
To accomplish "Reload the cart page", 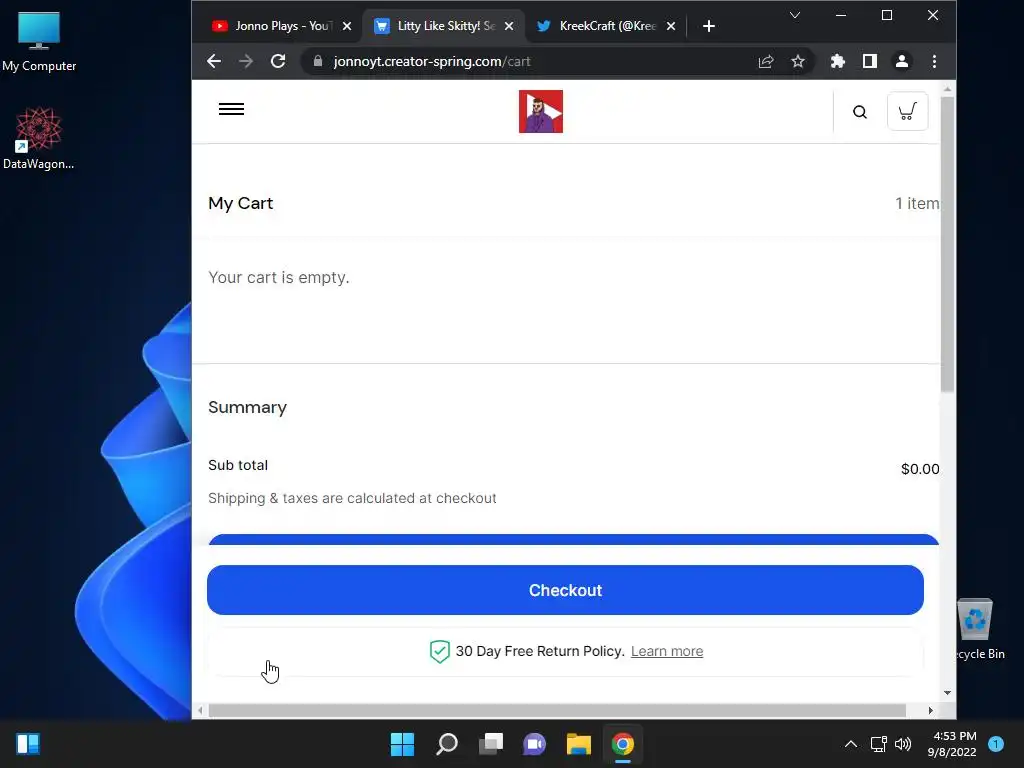I will (x=278, y=61).
